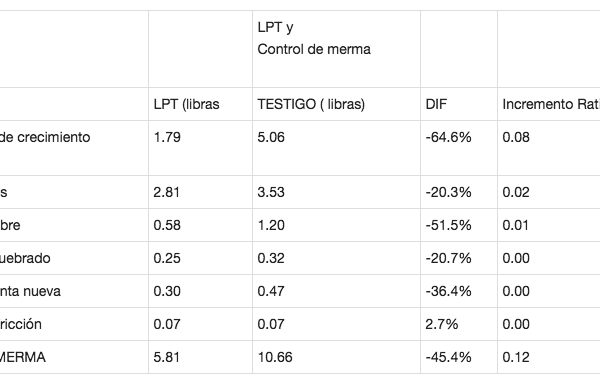Click the 'Incremento' column header cell
This screenshot has width=600, height=386.
(549, 104)
